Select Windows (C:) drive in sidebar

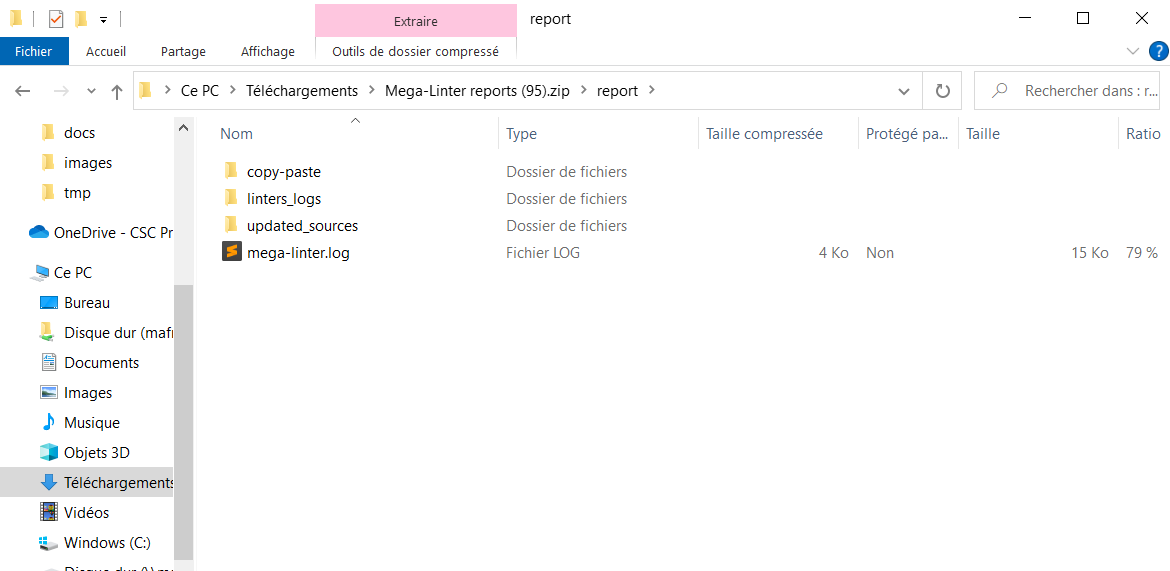107,542
